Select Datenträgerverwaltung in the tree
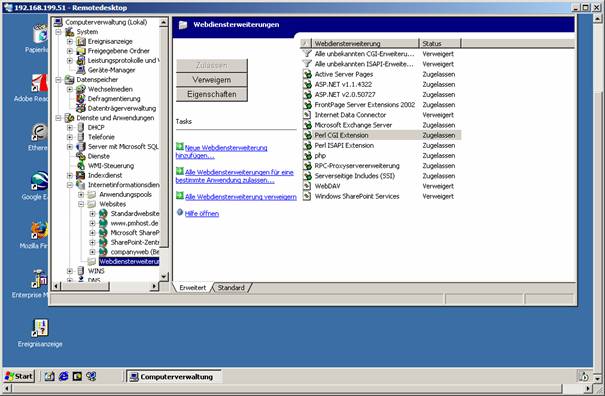The width and height of the screenshot is (605, 396). point(122,108)
